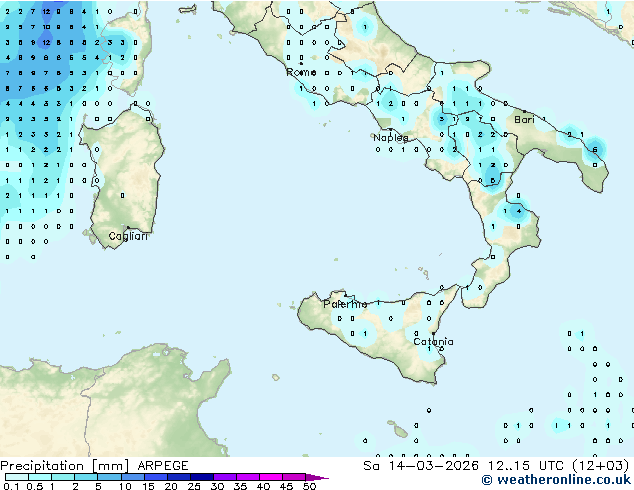Click the ARPEGE model name
This screenshot has height=490, width=634.
coord(163,466)
